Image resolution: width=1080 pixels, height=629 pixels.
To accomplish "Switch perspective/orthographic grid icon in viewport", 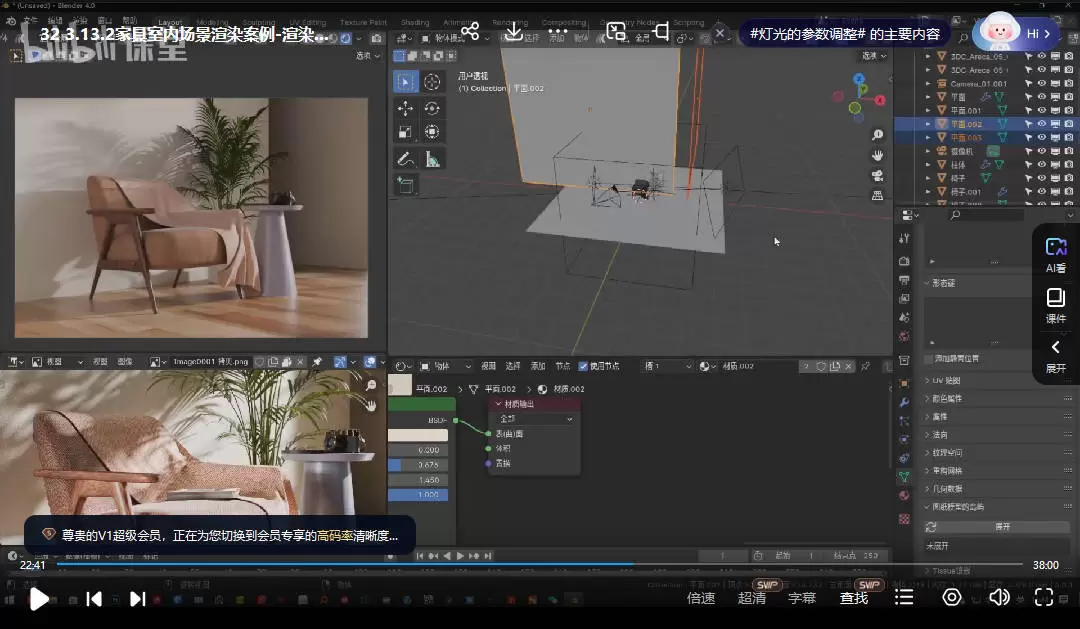I will (x=878, y=196).
